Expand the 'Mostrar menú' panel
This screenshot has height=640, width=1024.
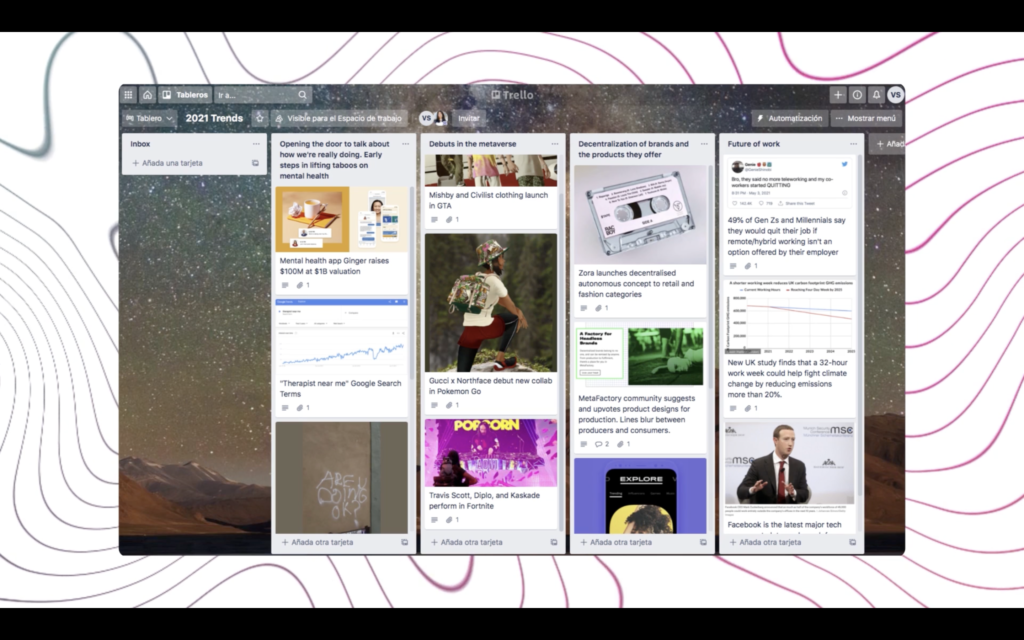(866, 117)
